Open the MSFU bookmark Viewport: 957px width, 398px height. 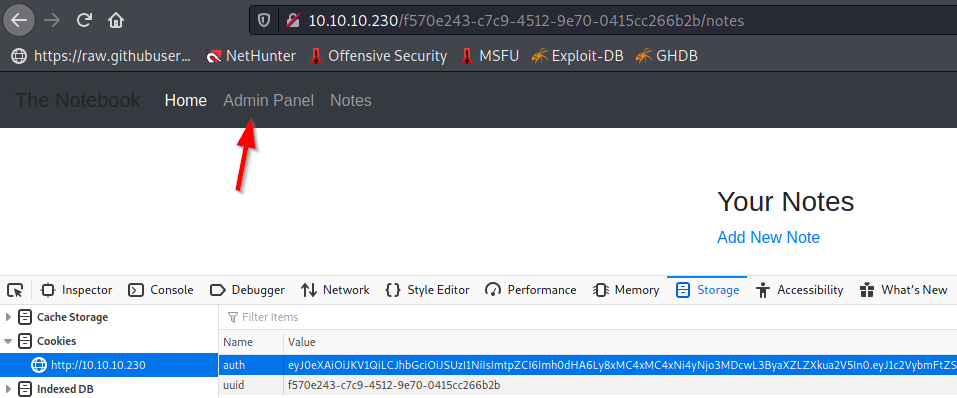[489, 56]
